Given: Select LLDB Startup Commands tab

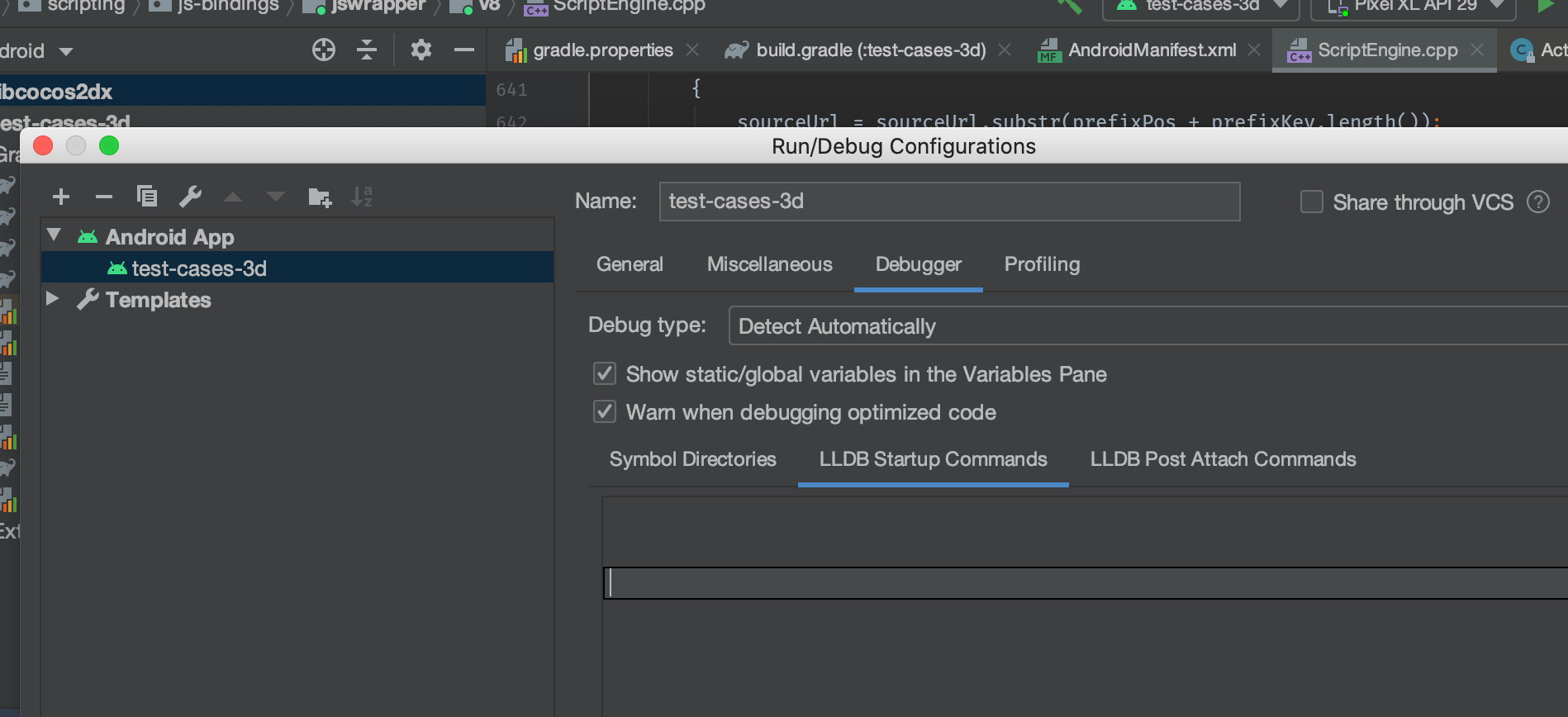Looking at the screenshot, I should pyautogui.click(x=934, y=459).
